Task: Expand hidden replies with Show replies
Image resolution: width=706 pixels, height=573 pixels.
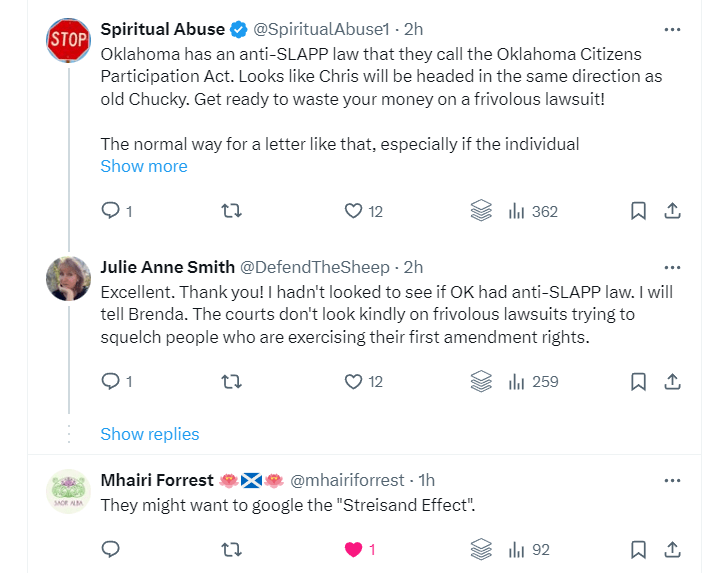Action: 150,434
